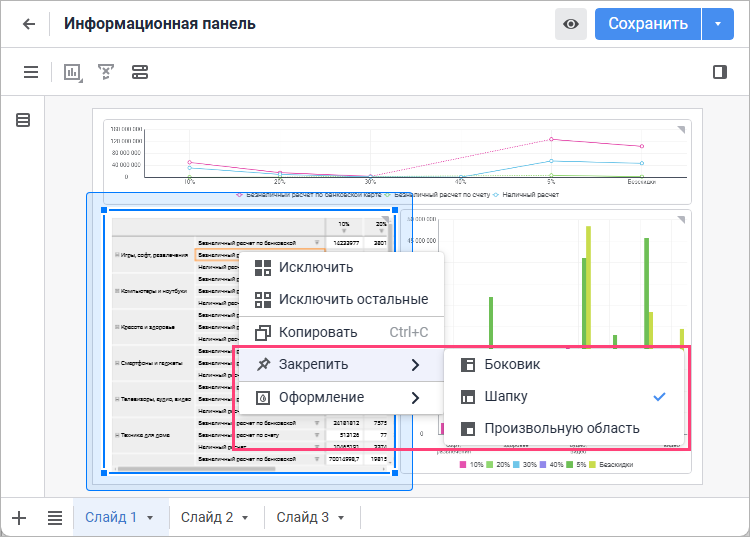Click the clear filter toolbar icon

click(x=106, y=72)
